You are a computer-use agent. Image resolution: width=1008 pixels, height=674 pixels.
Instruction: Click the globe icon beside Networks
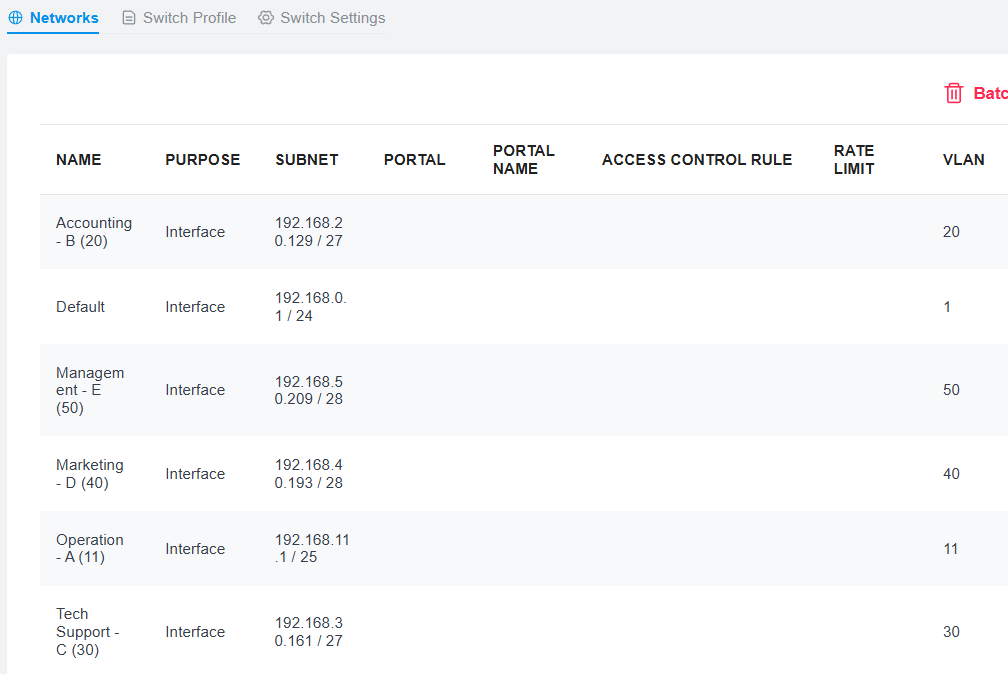(15, 18)
